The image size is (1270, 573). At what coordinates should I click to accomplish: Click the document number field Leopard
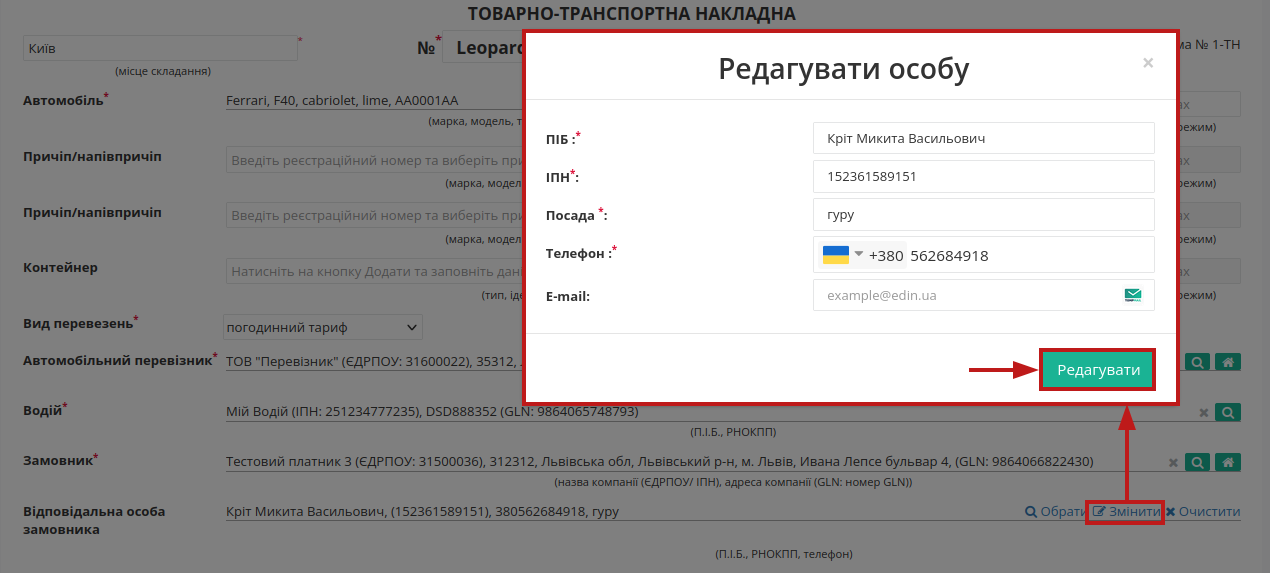point(484,47)
